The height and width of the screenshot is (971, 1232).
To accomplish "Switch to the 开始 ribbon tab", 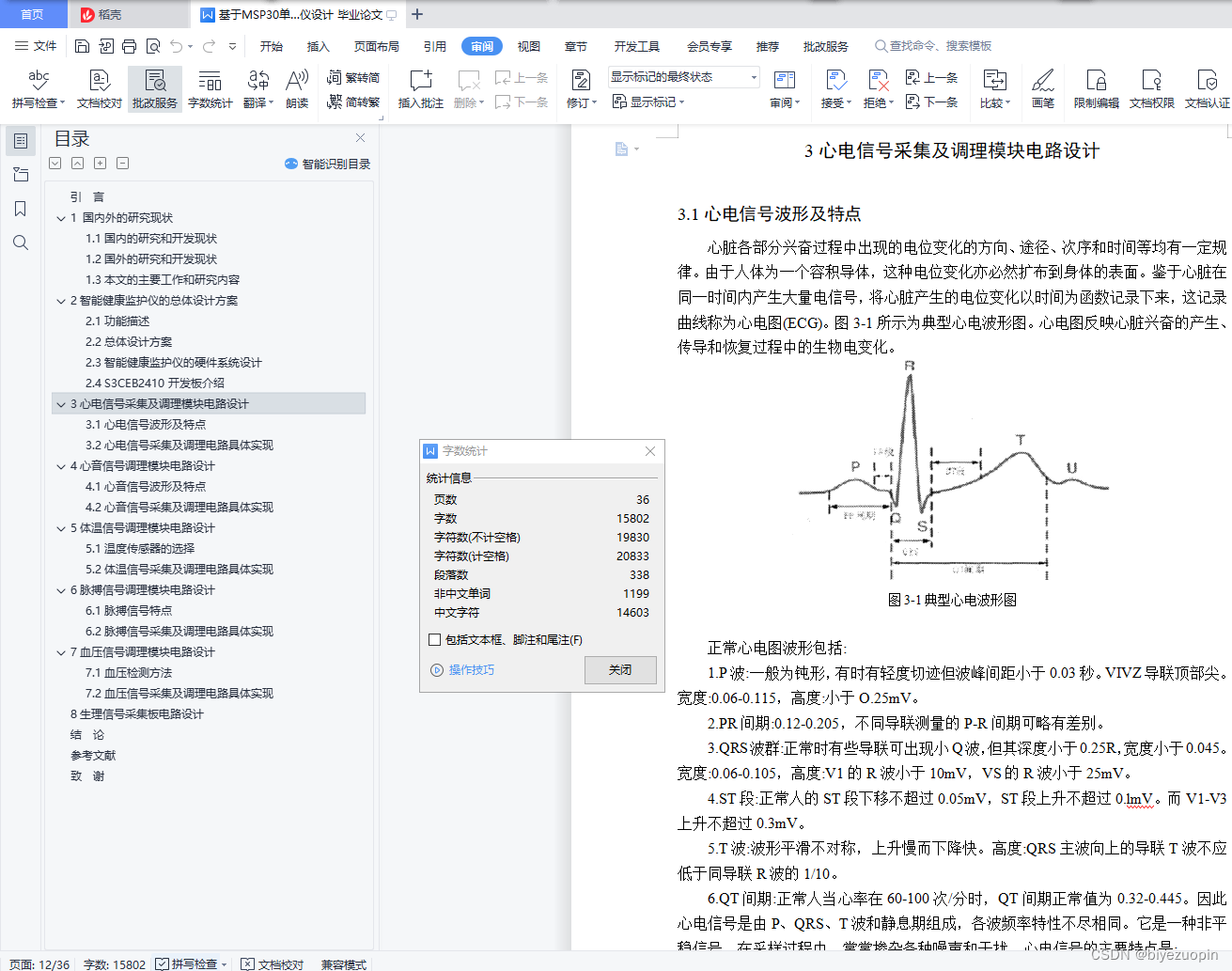I will click(272, 46).
